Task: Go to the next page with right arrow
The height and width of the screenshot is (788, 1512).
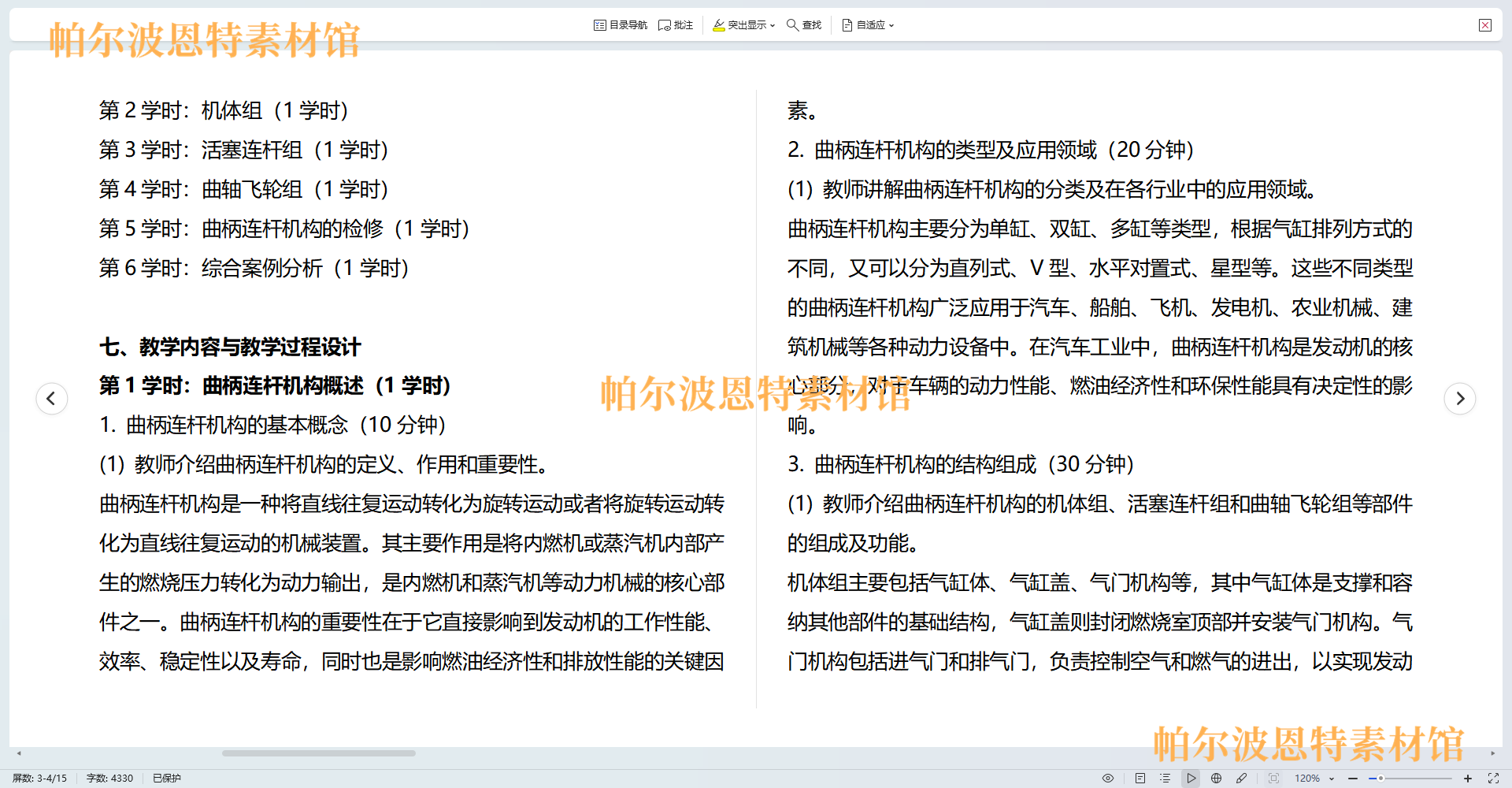Action: click(1460, 398)
